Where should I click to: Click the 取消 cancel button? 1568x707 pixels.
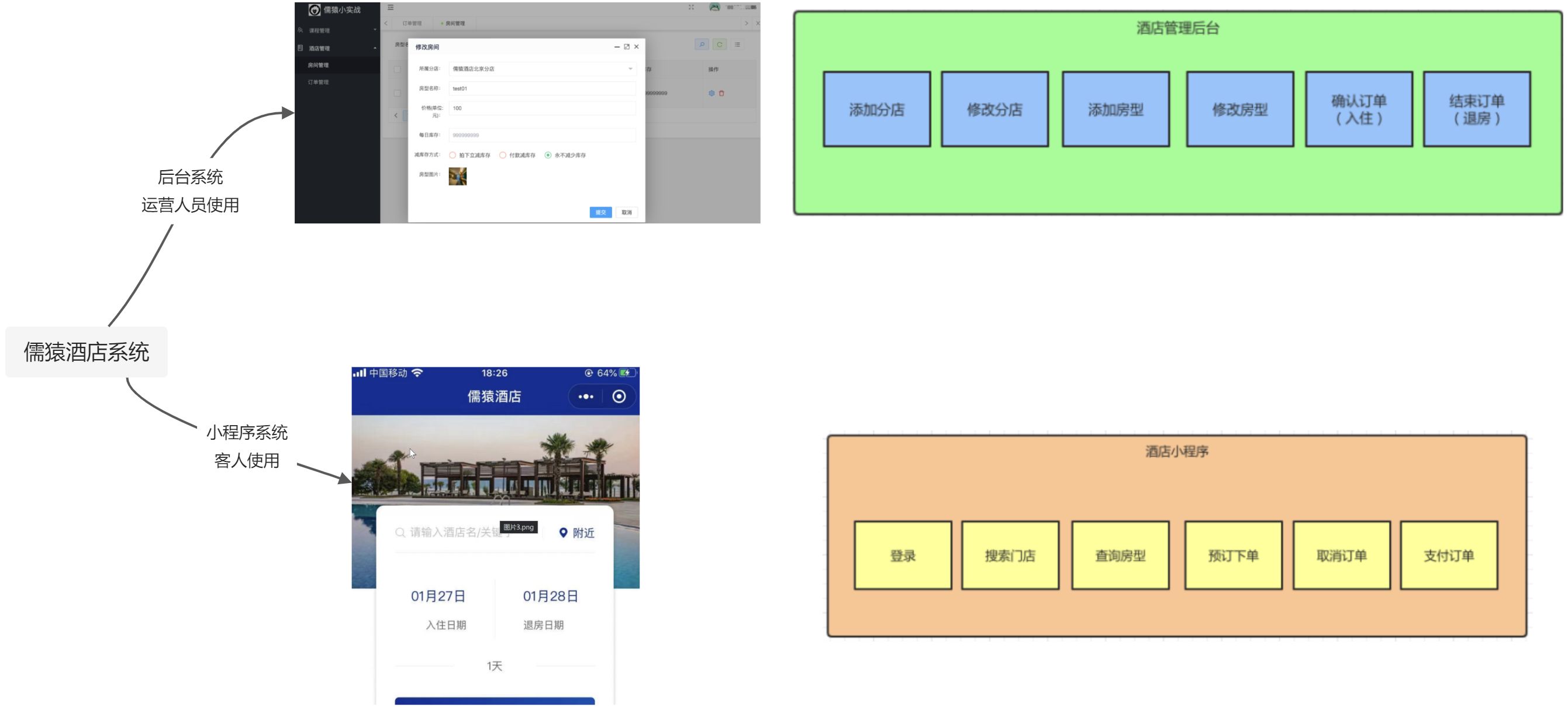pos(626,212)
